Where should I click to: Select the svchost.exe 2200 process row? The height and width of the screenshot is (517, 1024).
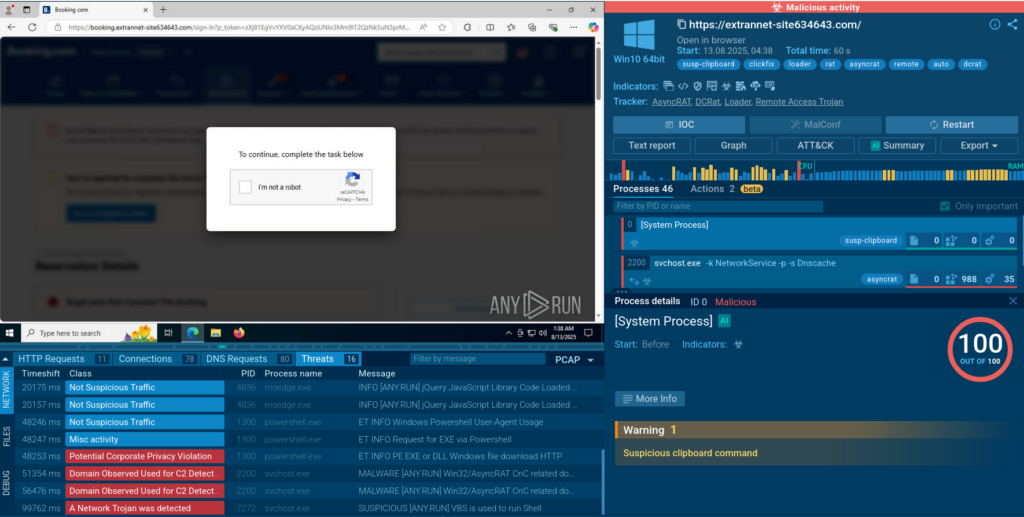tap(820, 271)
